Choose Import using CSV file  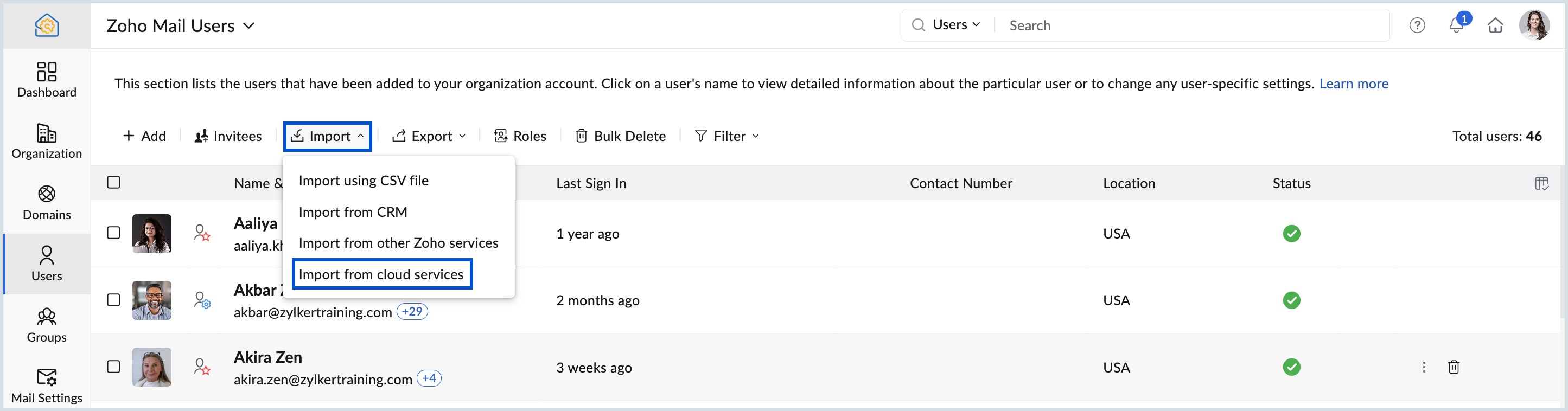[364, 181]
